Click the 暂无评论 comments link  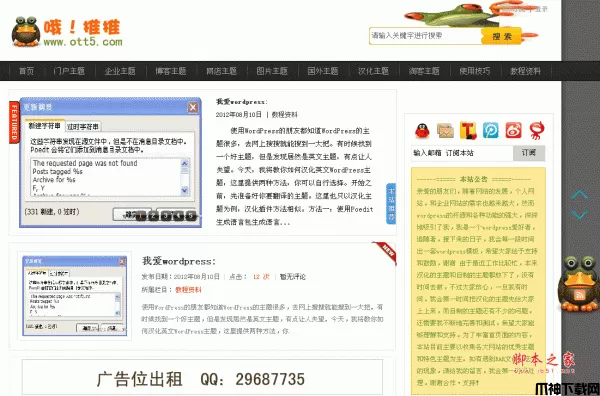(x=293, y=277)
